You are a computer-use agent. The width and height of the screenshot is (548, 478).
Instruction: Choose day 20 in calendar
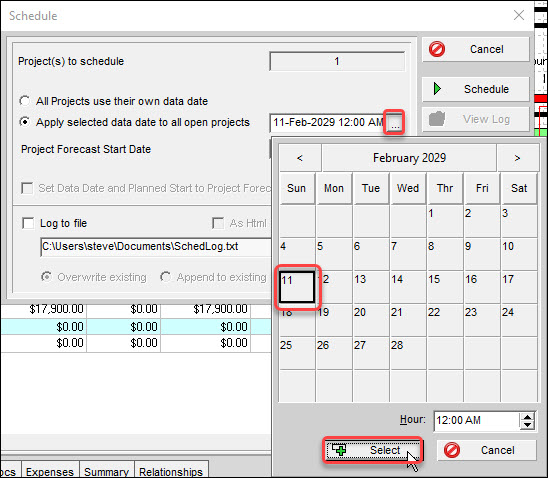click(x=371, y=320)
